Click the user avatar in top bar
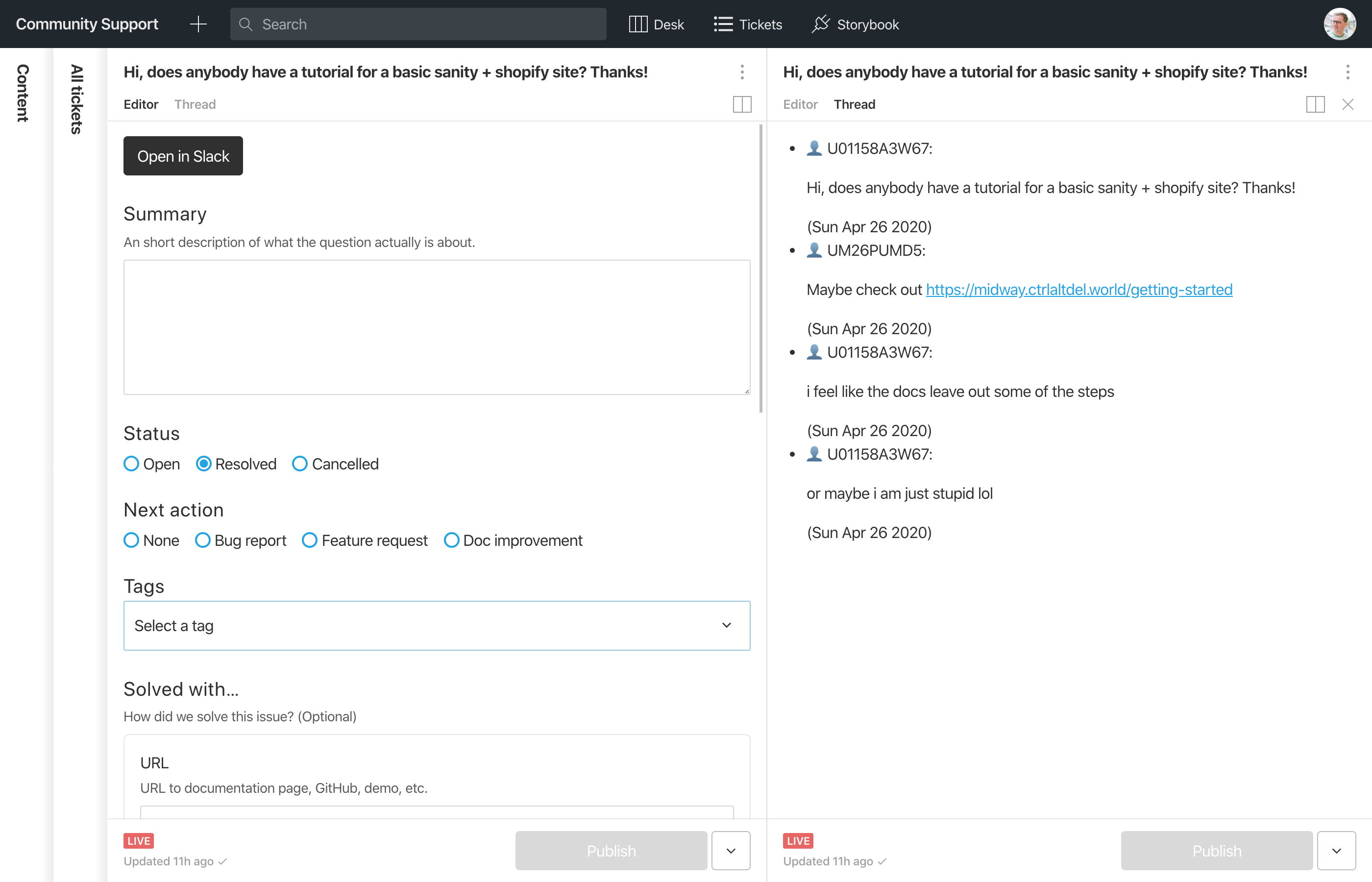 pyautogui.click(x=1339, y=24)
